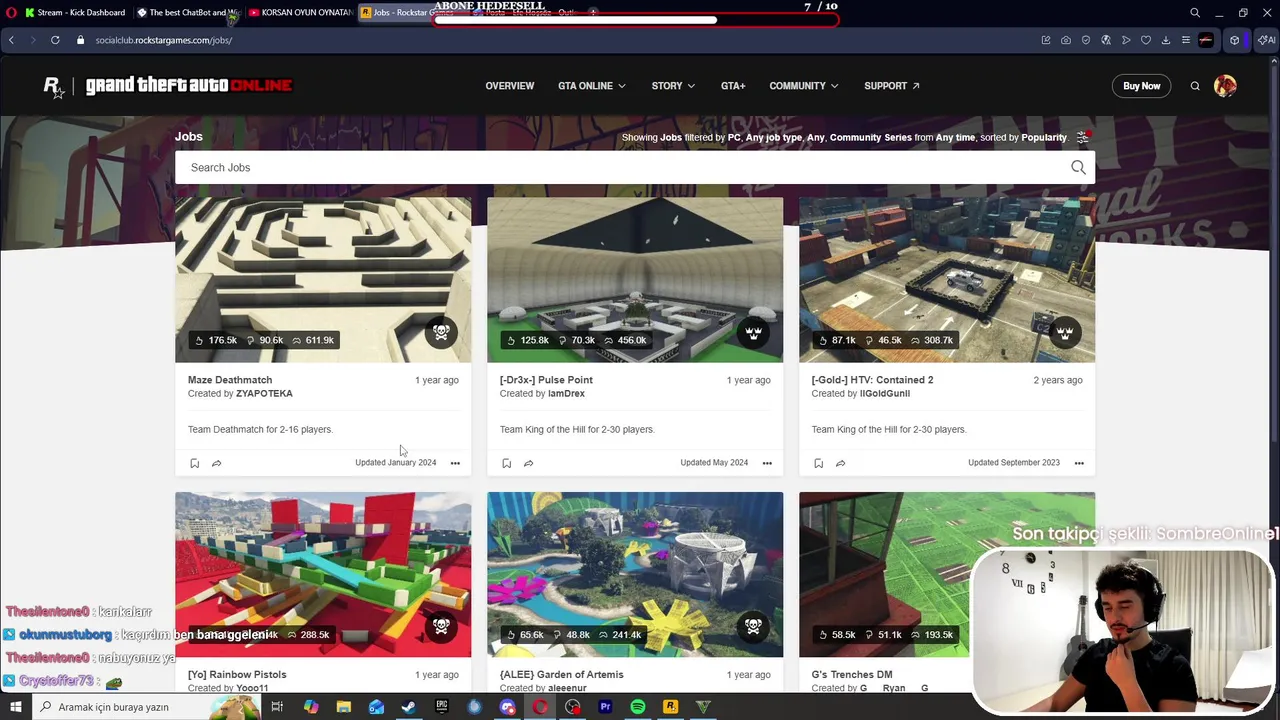Open [-Gold-] HTV: Contained 2 title
The height and width of the screenshot is (720, 1280).
click(872, 380)
